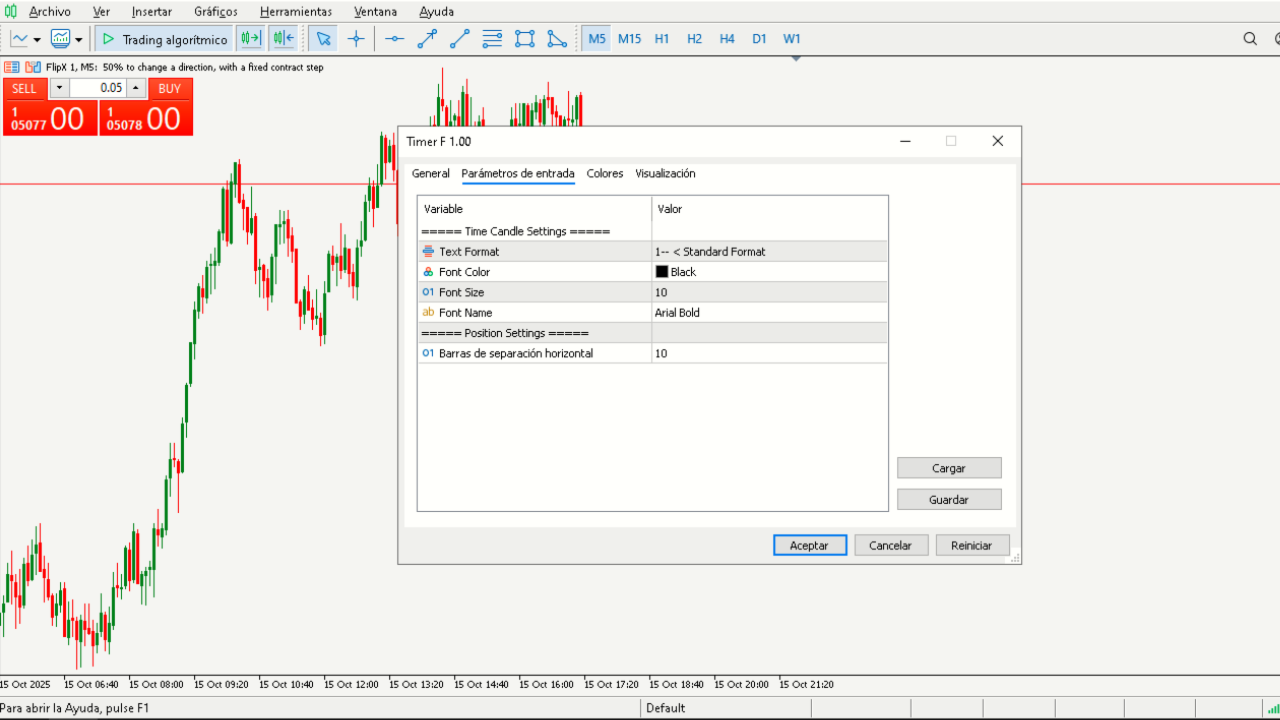Image resolution: width=1280 pixels, height=720 pixels.
Task: Switch chart timeframe to H1
Action: (x=661, y=38)
